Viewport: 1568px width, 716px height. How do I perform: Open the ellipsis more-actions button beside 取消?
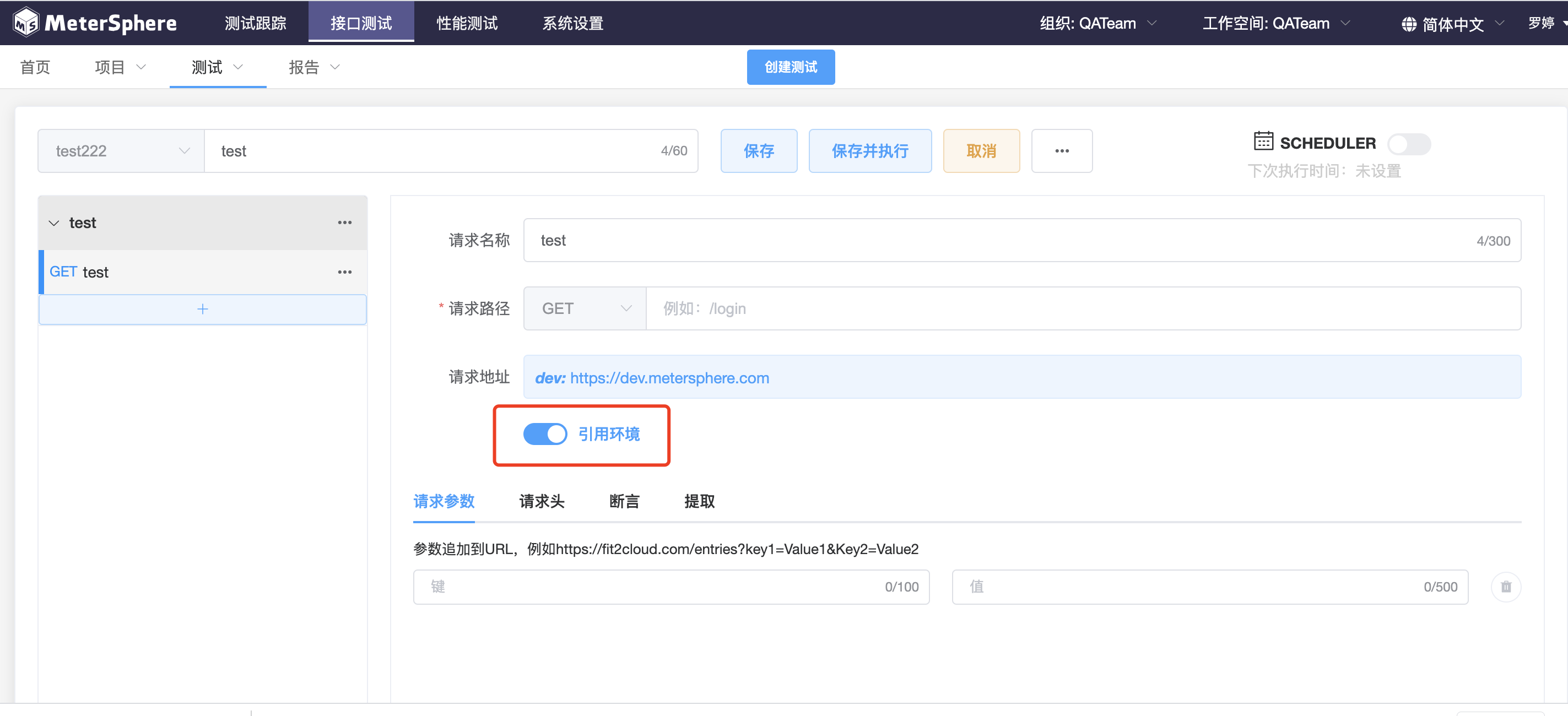1062,151
